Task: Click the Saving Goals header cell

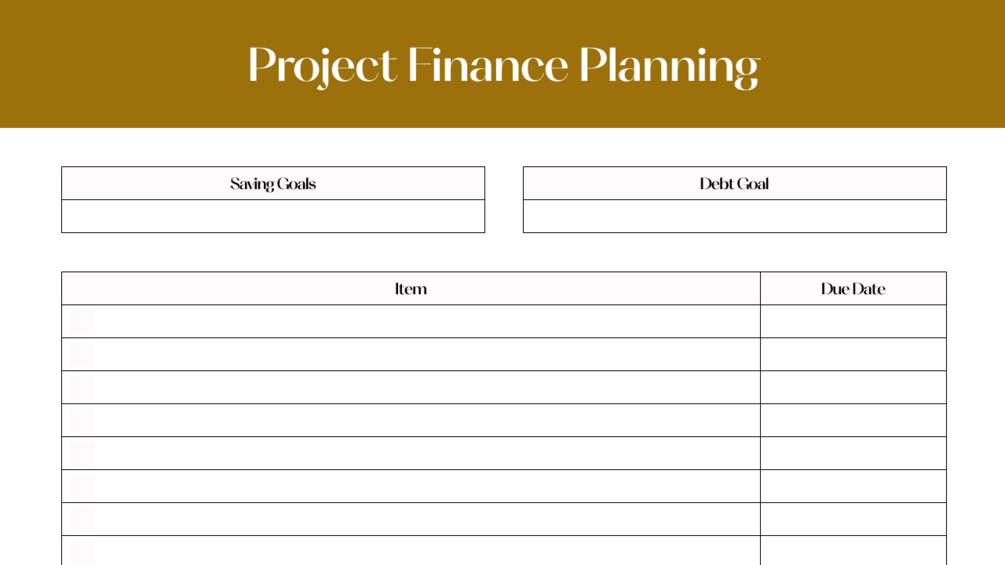Action: [x=273, y=184]
